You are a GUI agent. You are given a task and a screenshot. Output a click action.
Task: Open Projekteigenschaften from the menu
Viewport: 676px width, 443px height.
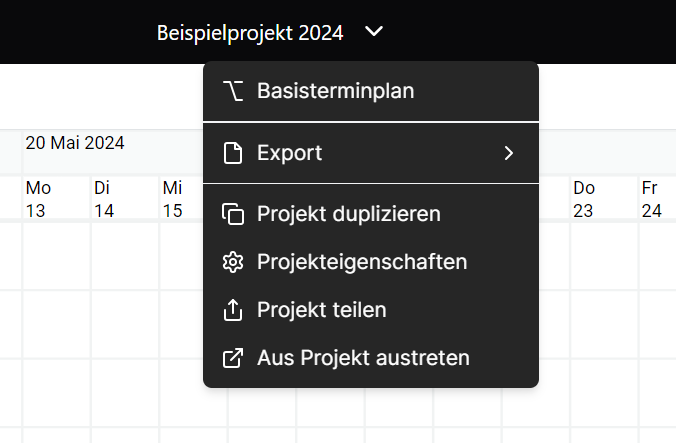click(371, 262)
